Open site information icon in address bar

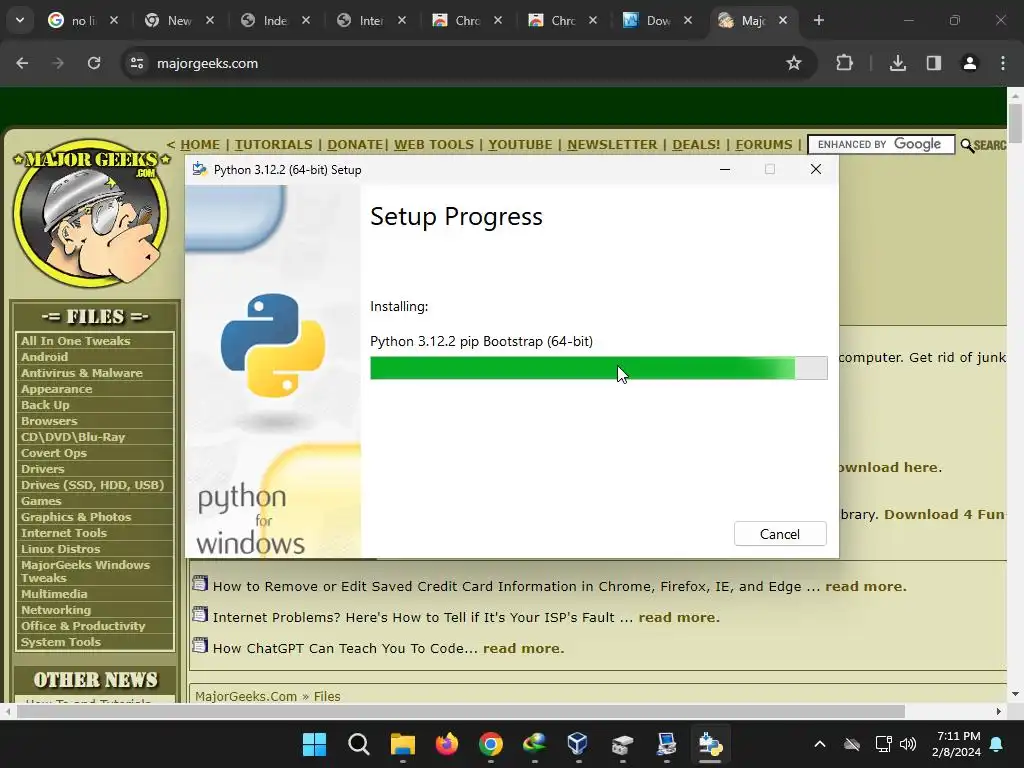point(137,63)
